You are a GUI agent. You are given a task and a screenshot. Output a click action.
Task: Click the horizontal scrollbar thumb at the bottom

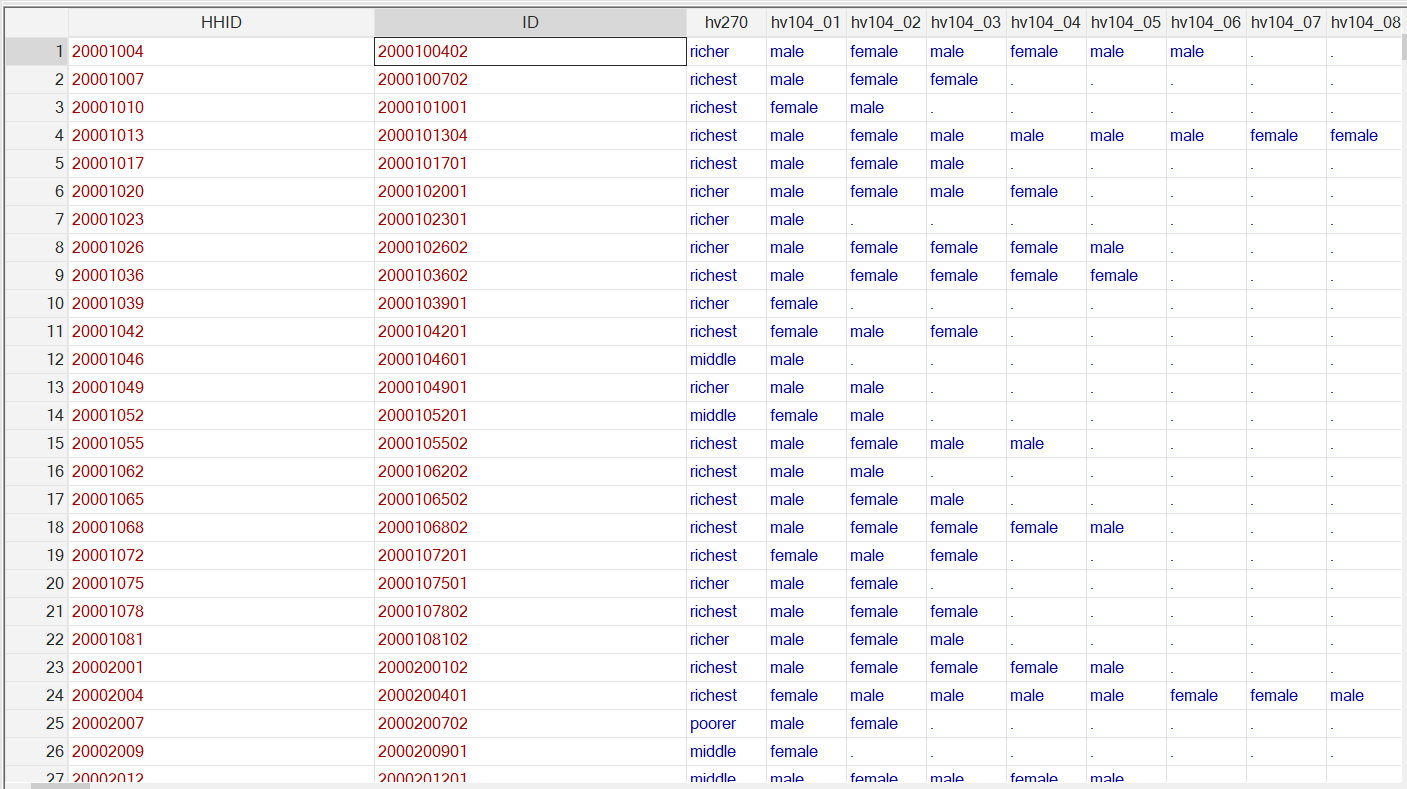pos(60,785)
